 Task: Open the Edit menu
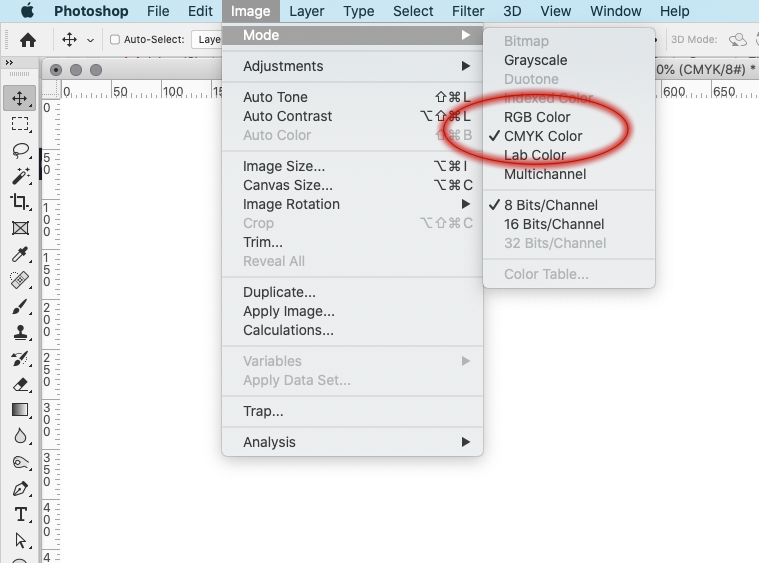tap(200, 11)
